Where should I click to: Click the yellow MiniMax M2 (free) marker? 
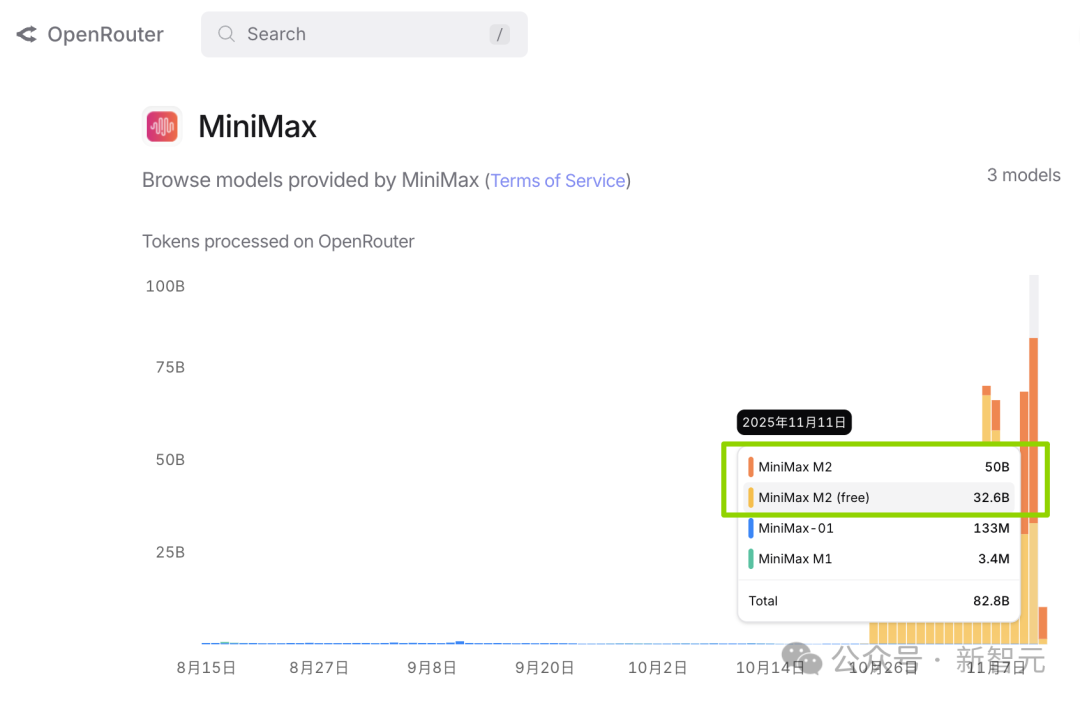pyautogui.click(x=751, y=497)
